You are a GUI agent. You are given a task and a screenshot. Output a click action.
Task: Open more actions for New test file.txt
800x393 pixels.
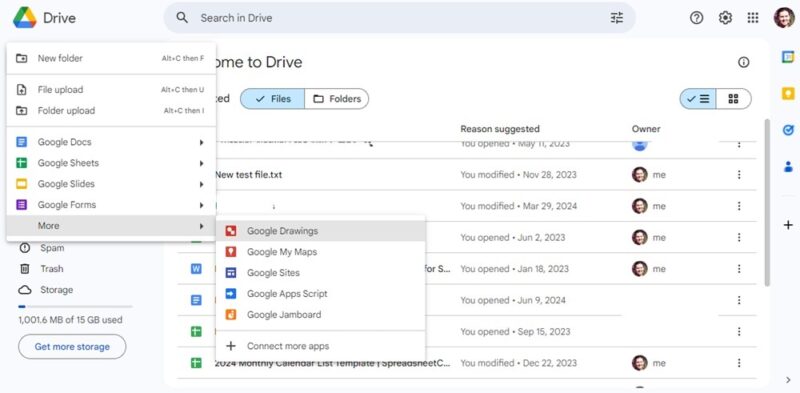[x=739, y=175]
